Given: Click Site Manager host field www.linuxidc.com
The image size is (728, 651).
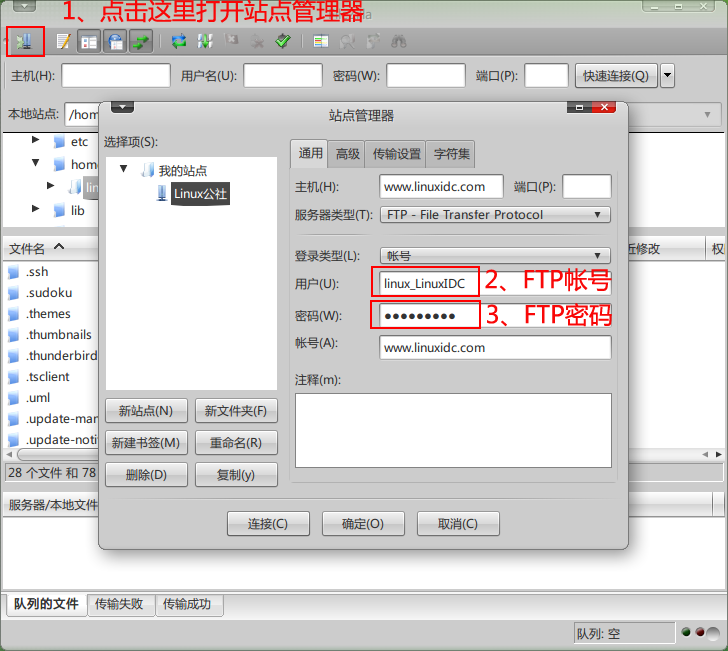Looking at the screenshot, I should tap(441, 187).
